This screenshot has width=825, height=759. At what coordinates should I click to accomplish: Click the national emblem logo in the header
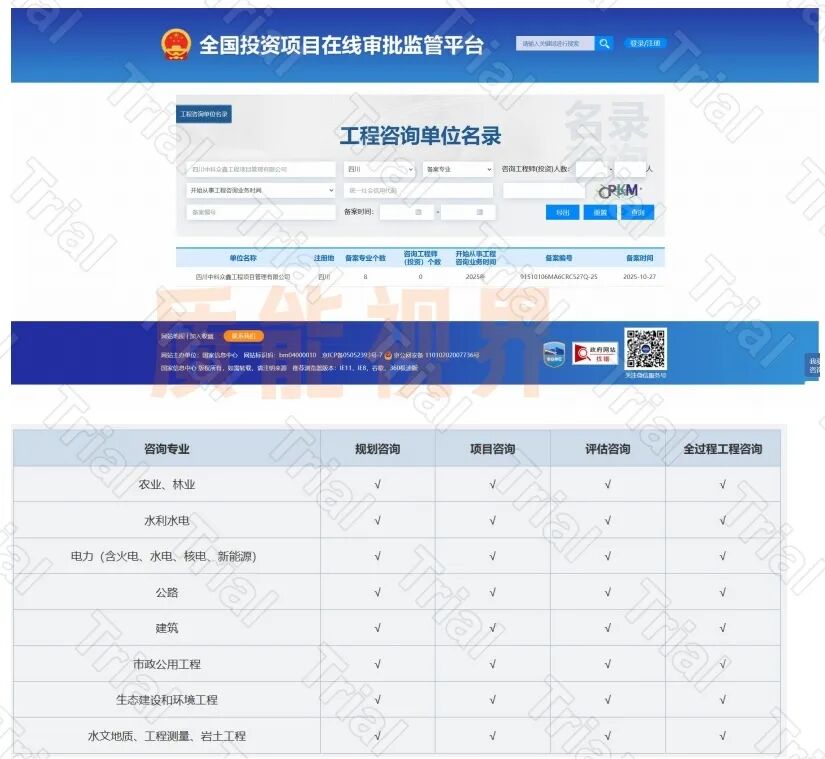tap(177, 43)
